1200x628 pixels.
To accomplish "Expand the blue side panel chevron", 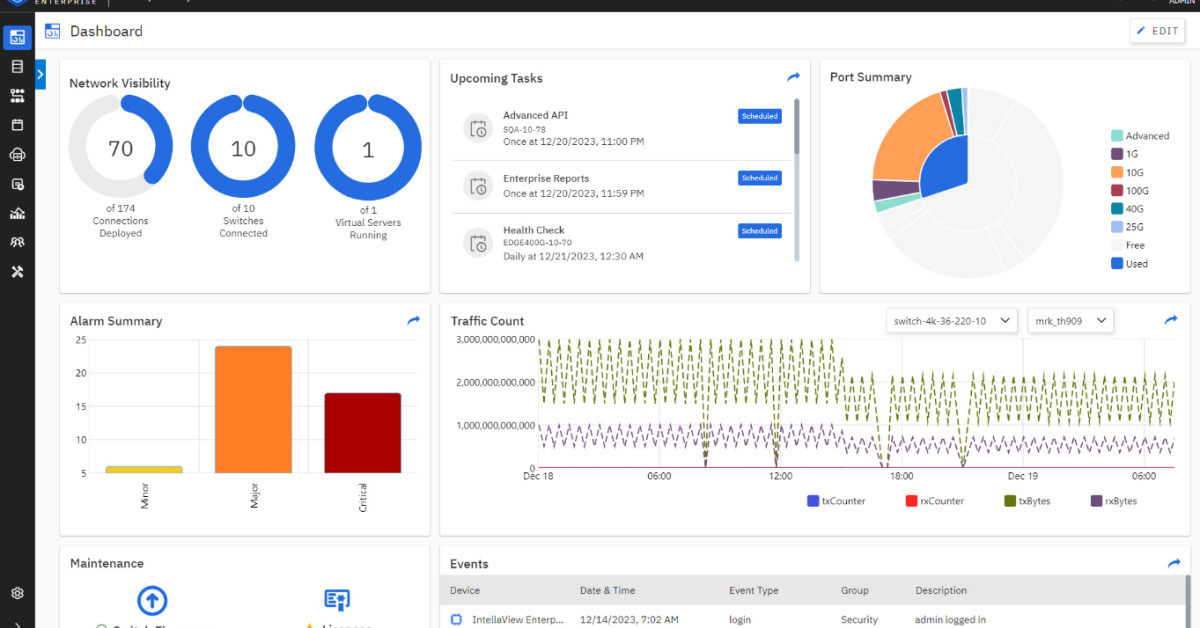I will [40, 74].
